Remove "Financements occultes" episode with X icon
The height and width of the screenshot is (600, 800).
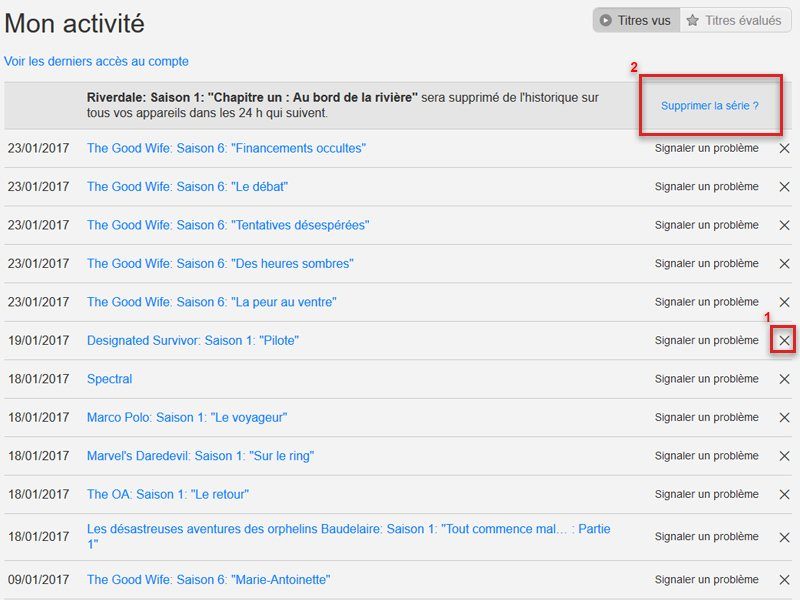tap(784, 148)
